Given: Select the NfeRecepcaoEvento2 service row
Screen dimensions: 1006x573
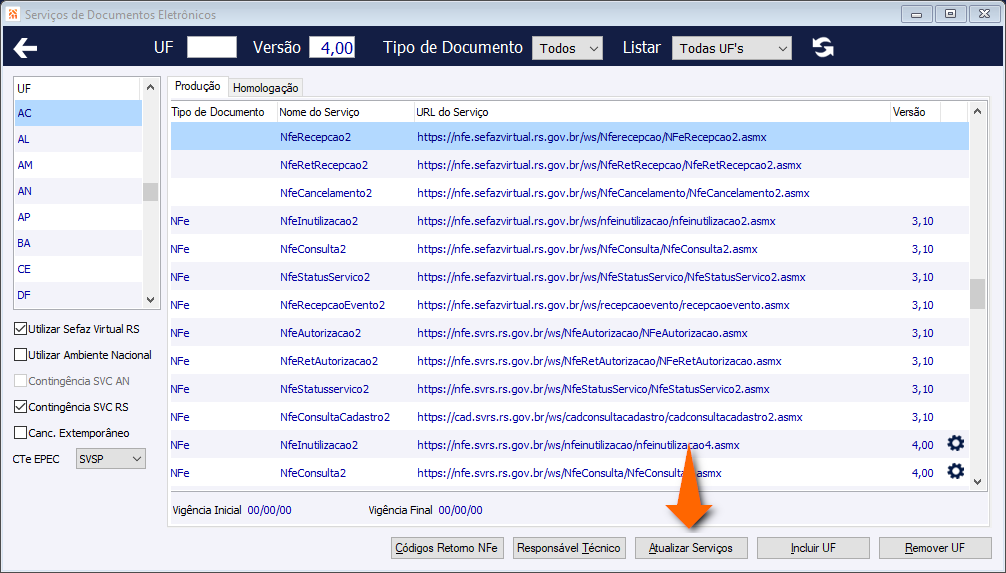Looking at the screenshot, I should point(570,305).
